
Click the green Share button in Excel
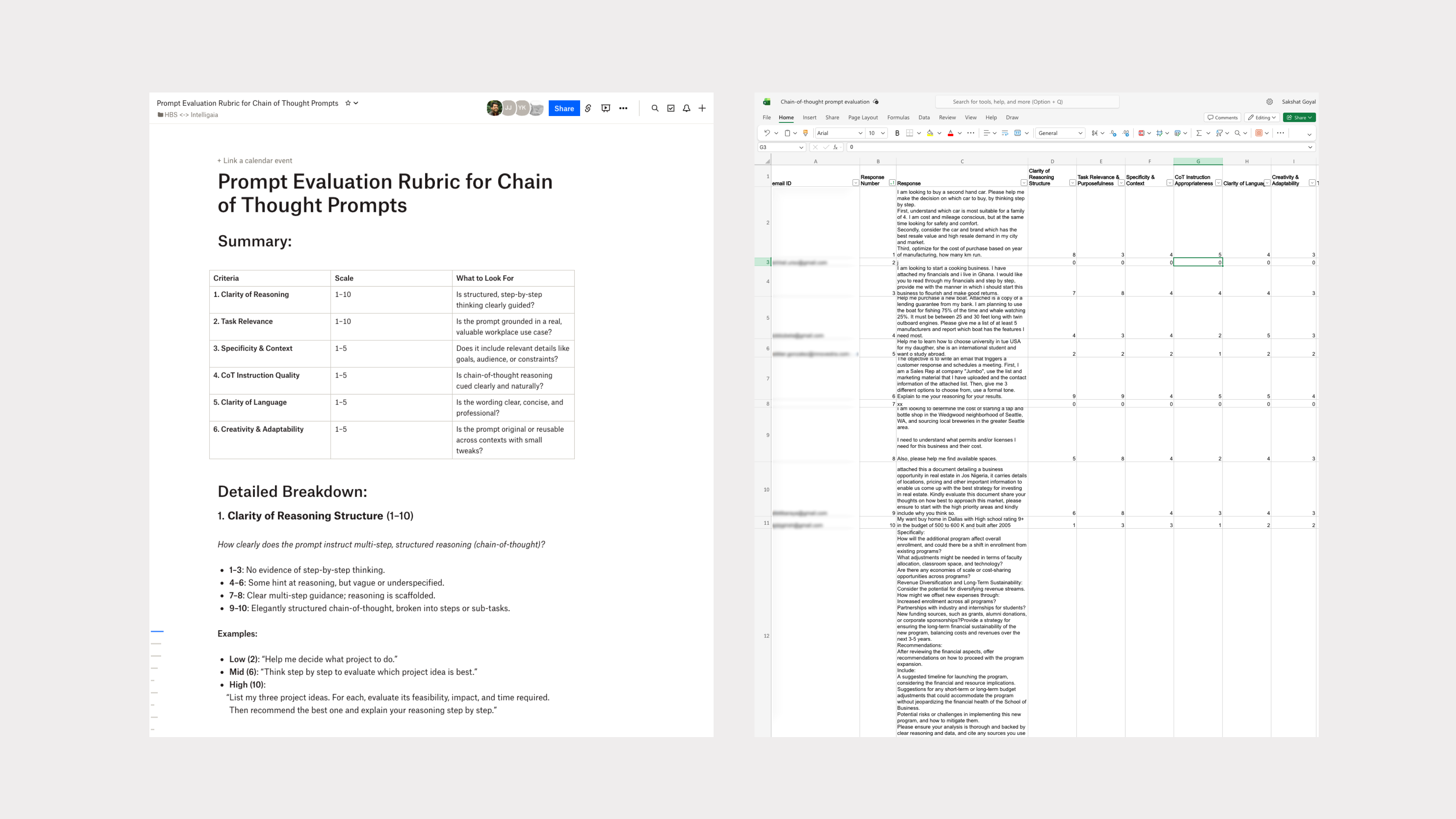[1299, 118]
